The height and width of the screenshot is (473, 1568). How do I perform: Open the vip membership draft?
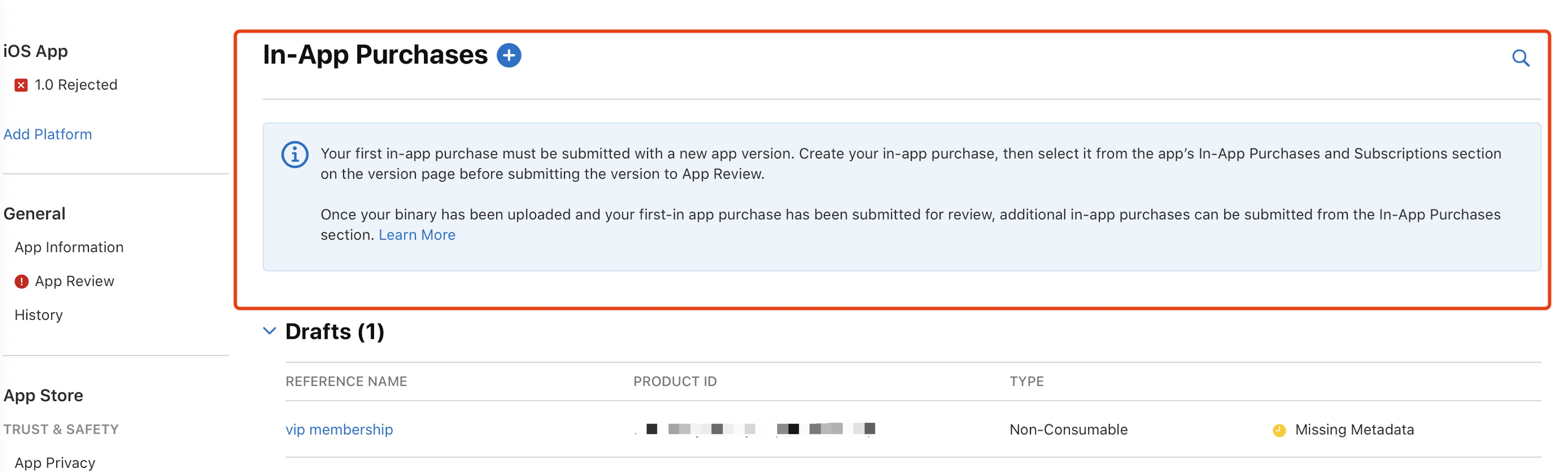point(339,429)
